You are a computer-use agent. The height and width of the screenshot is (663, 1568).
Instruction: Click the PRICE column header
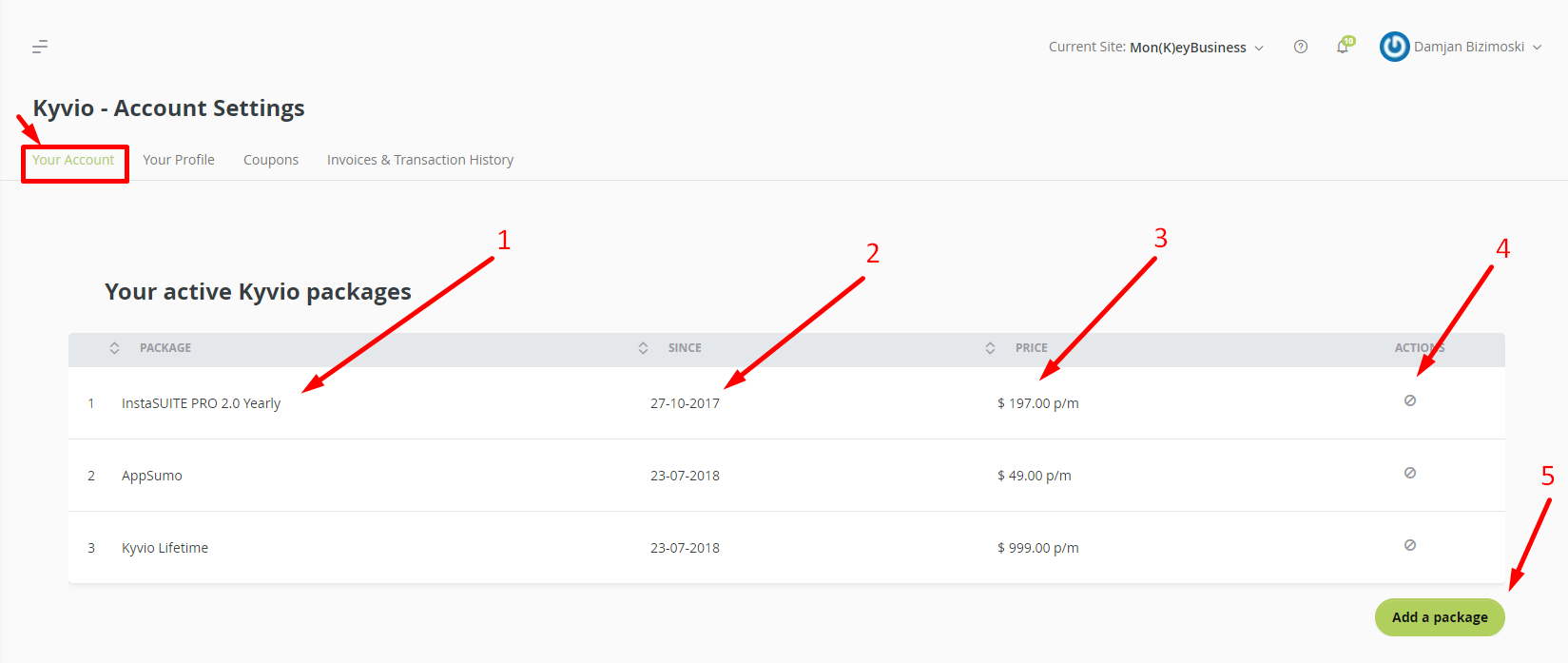[x=1031, y=348]
